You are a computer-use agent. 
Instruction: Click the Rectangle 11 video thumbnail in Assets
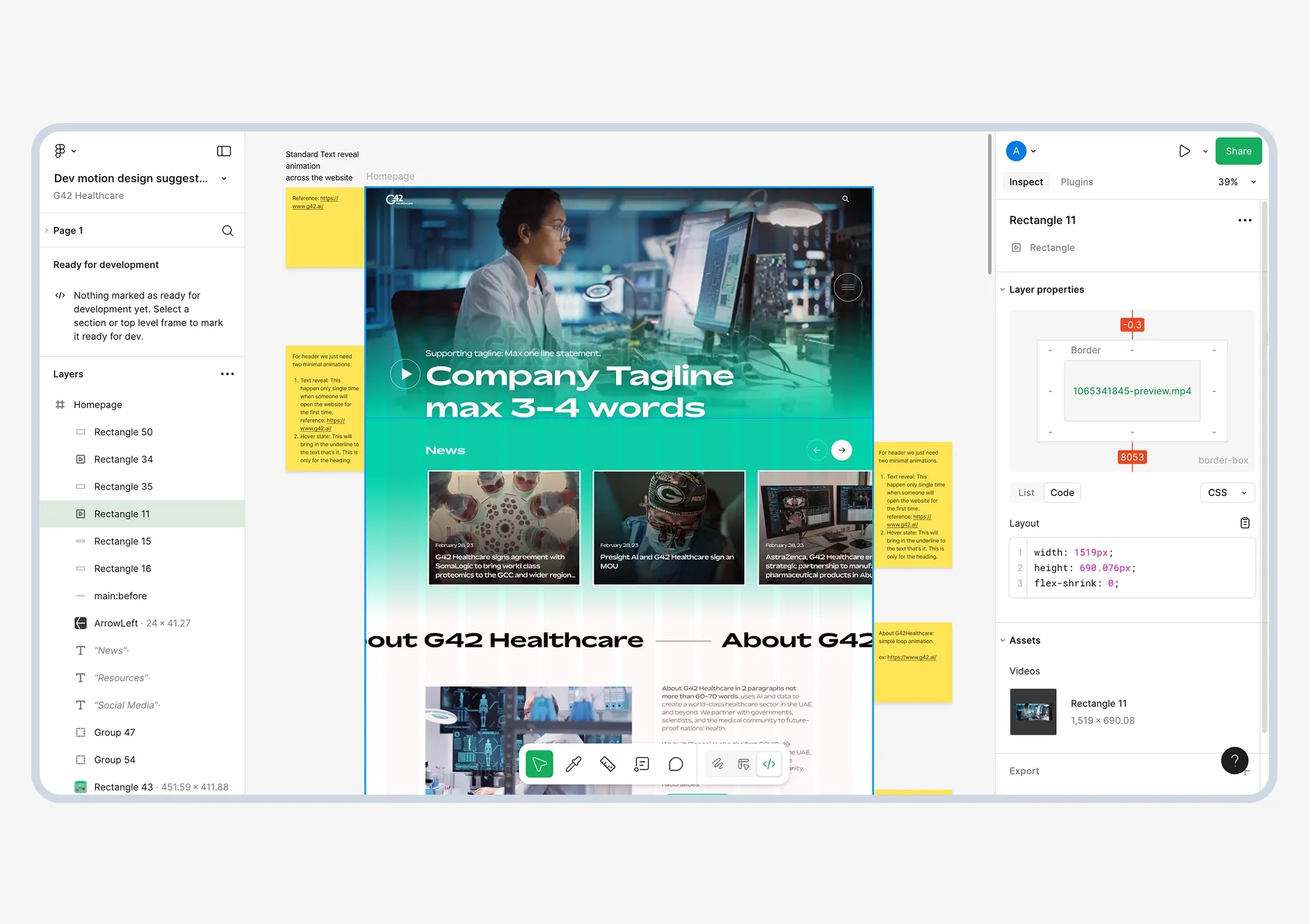point(1033,712)
